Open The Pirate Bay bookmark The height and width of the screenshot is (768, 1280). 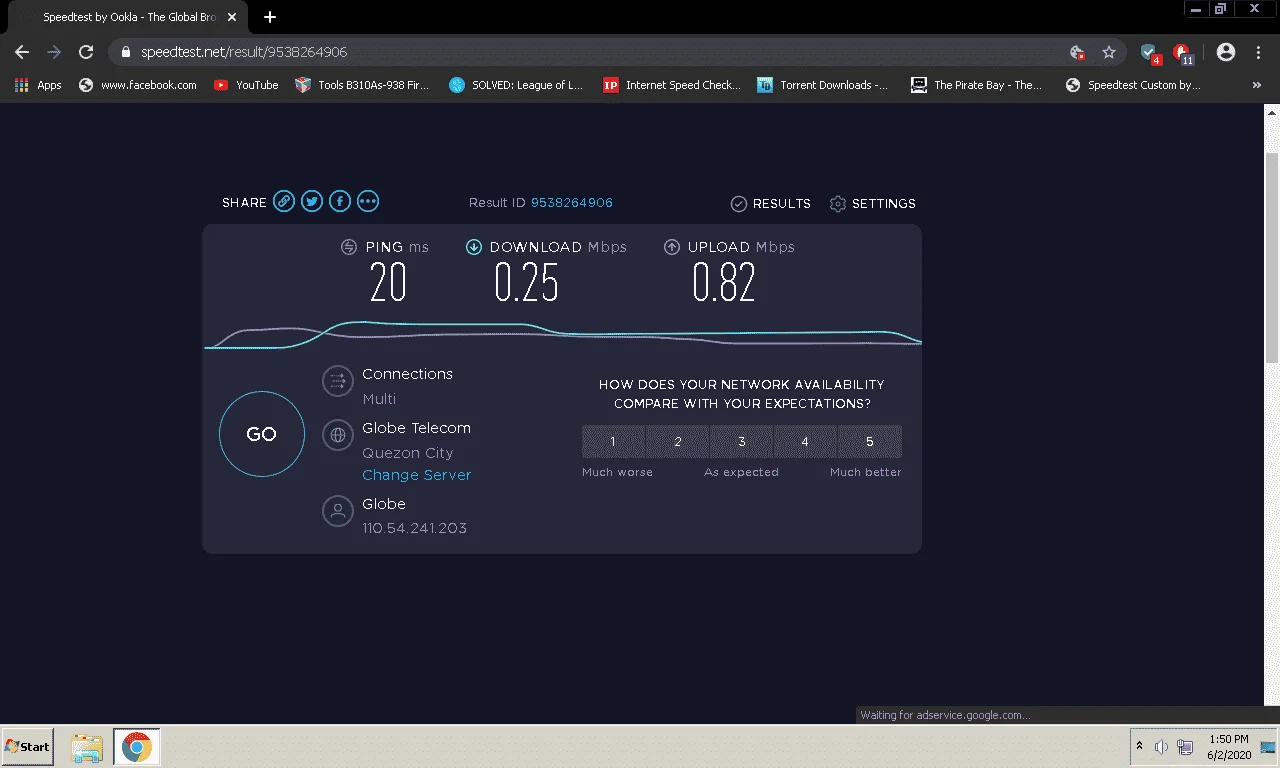[x=977, y=85]
